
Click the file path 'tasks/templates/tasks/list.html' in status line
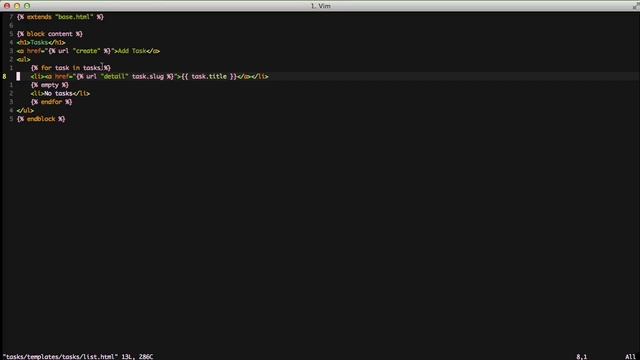coord(60,357)
